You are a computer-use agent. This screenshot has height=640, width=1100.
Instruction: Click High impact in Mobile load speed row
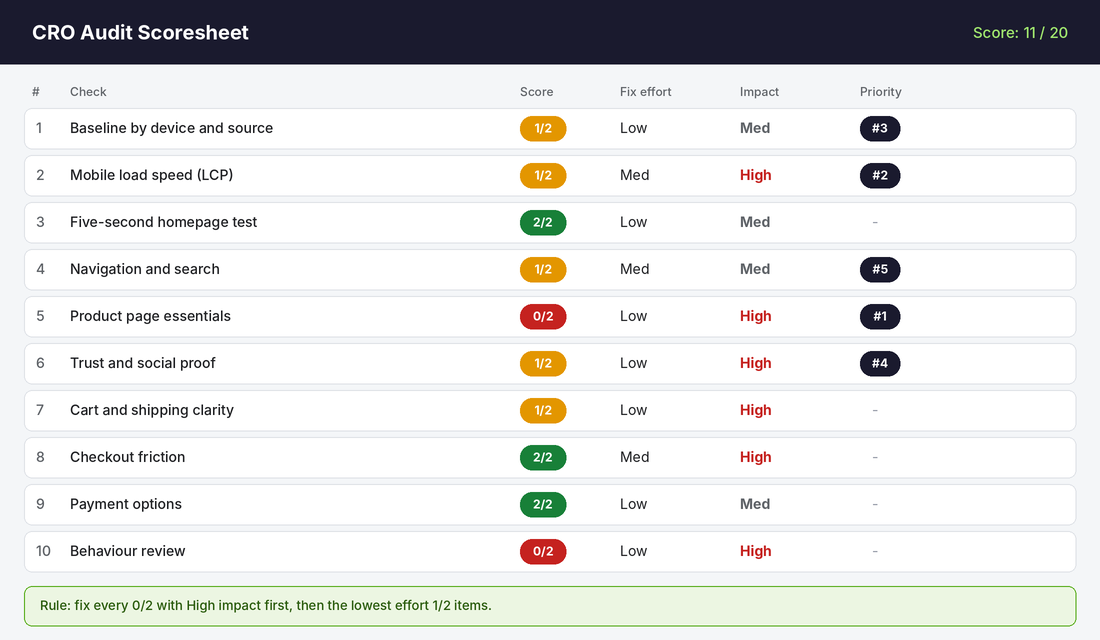click(x=756, y=175)
